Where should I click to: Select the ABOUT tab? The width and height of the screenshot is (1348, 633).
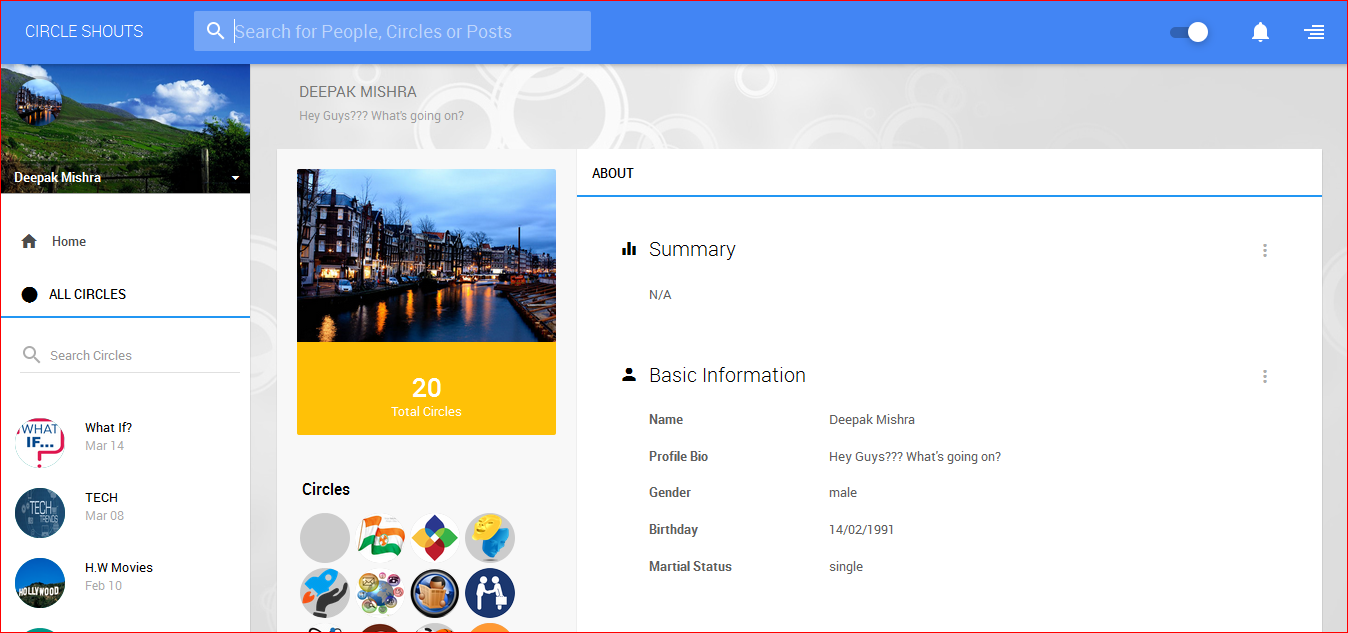[613, 173]
